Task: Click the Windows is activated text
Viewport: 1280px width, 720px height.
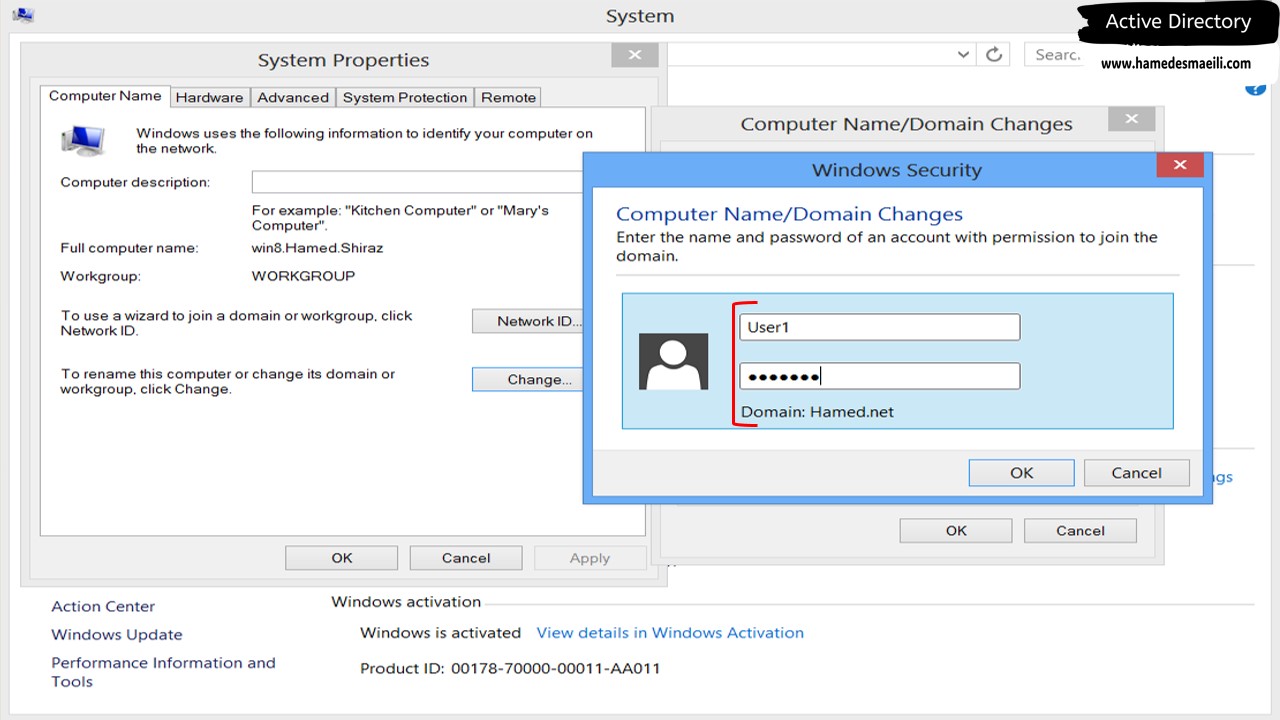Action: point(441,633)
